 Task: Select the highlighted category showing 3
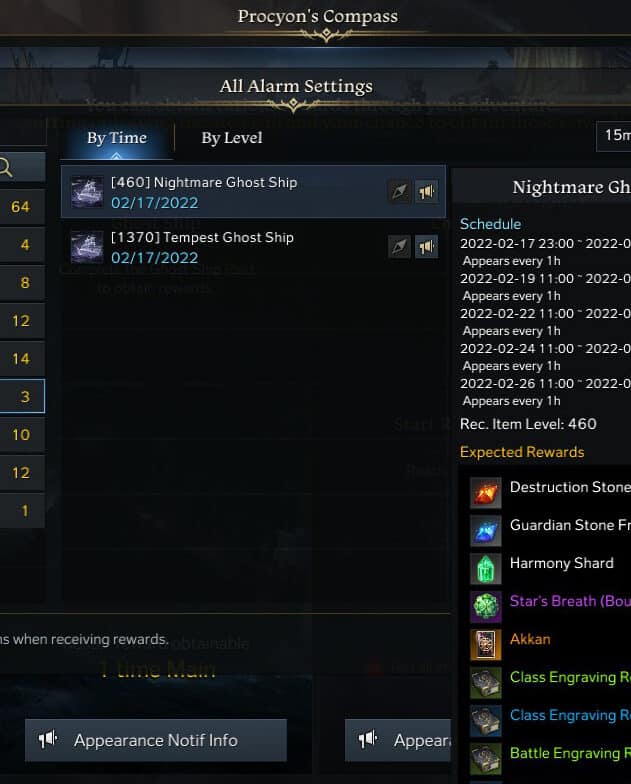pos(22,396)
